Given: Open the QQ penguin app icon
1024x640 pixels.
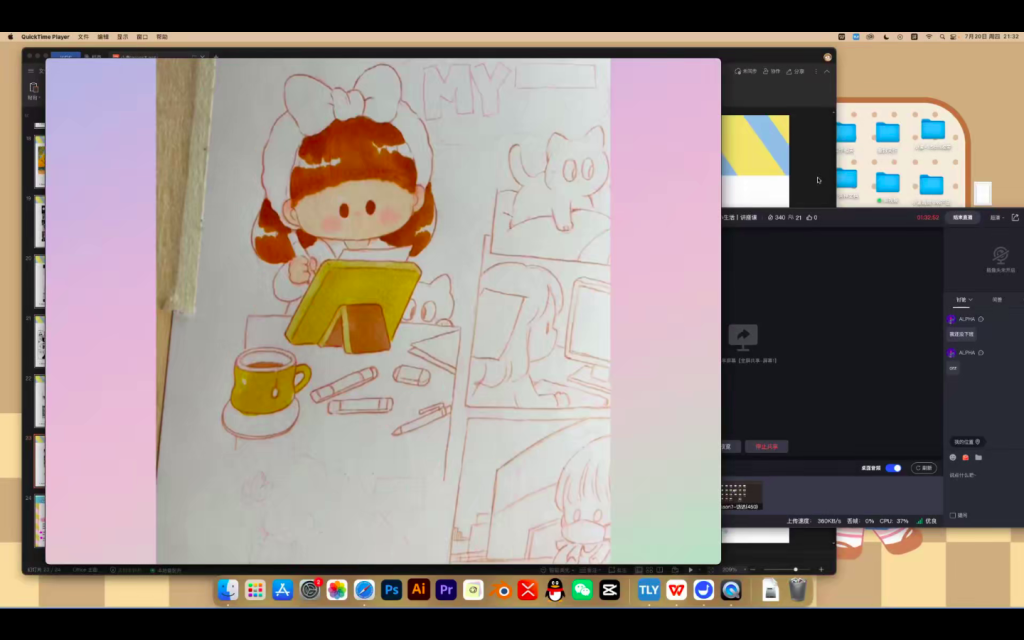Looking at the screenshot, I should tap(555, 590).
